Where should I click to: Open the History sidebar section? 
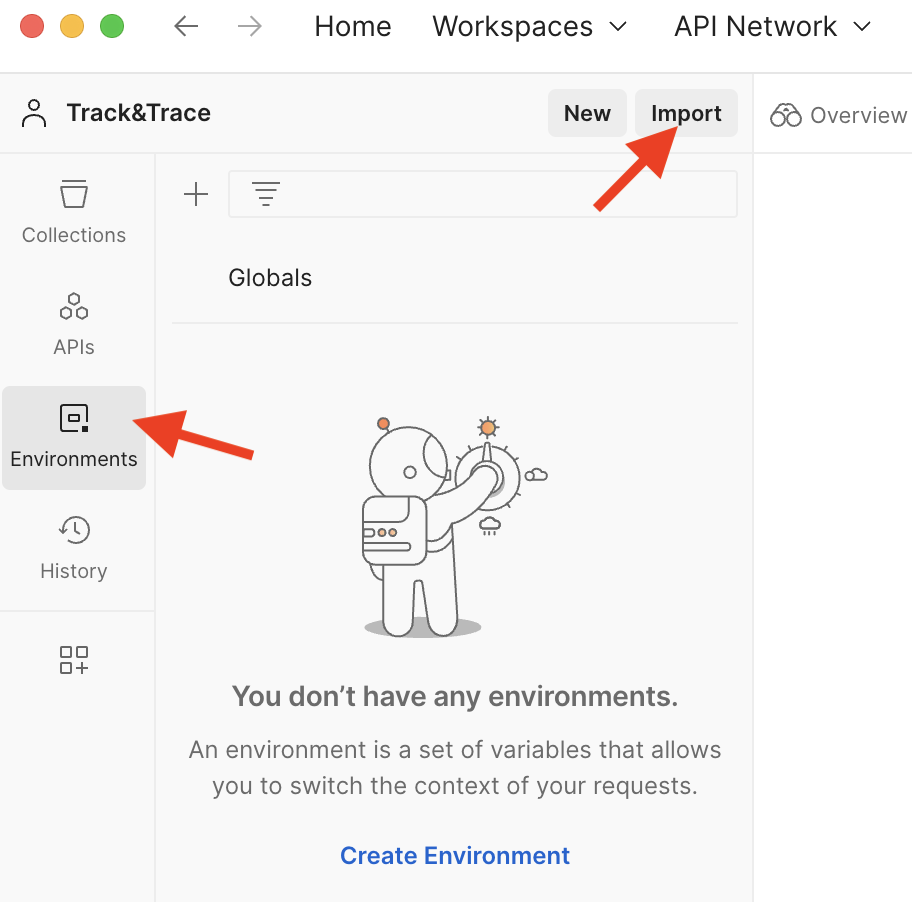(x=74, y=548)
